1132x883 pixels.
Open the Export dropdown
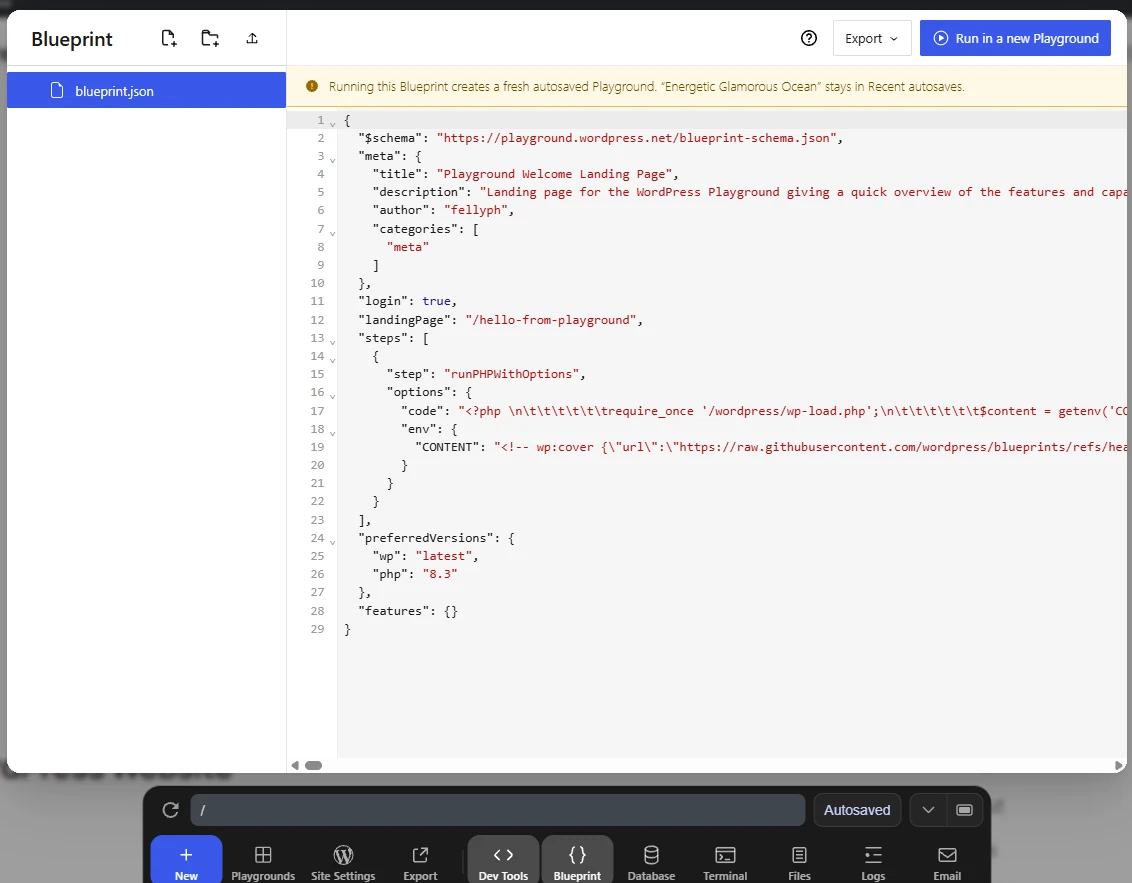point(871,38)
